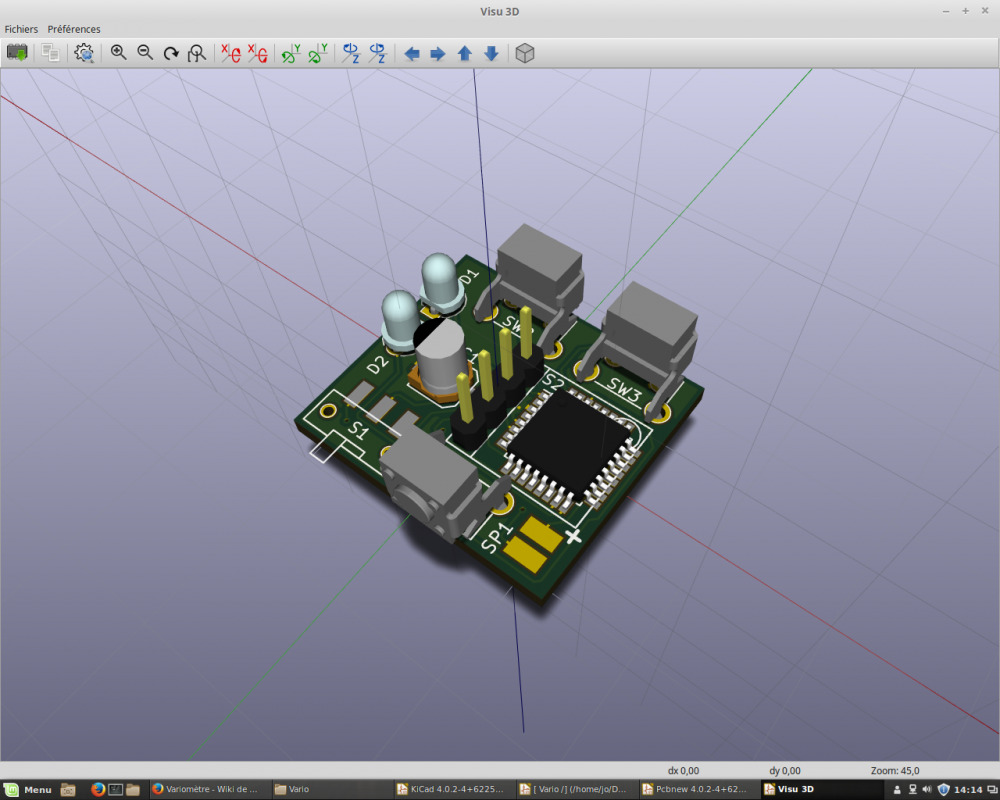Switch to the Vario folder window

pyautogui.click(x=332, y=789)
